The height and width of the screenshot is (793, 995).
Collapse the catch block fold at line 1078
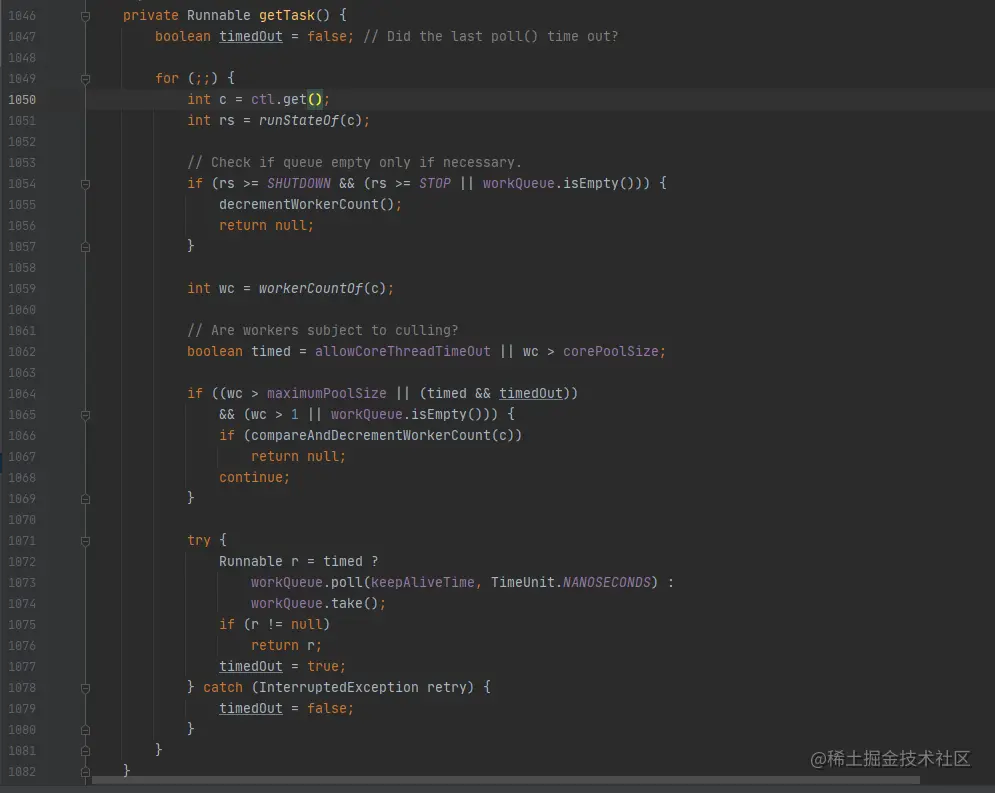click(85, 688)
